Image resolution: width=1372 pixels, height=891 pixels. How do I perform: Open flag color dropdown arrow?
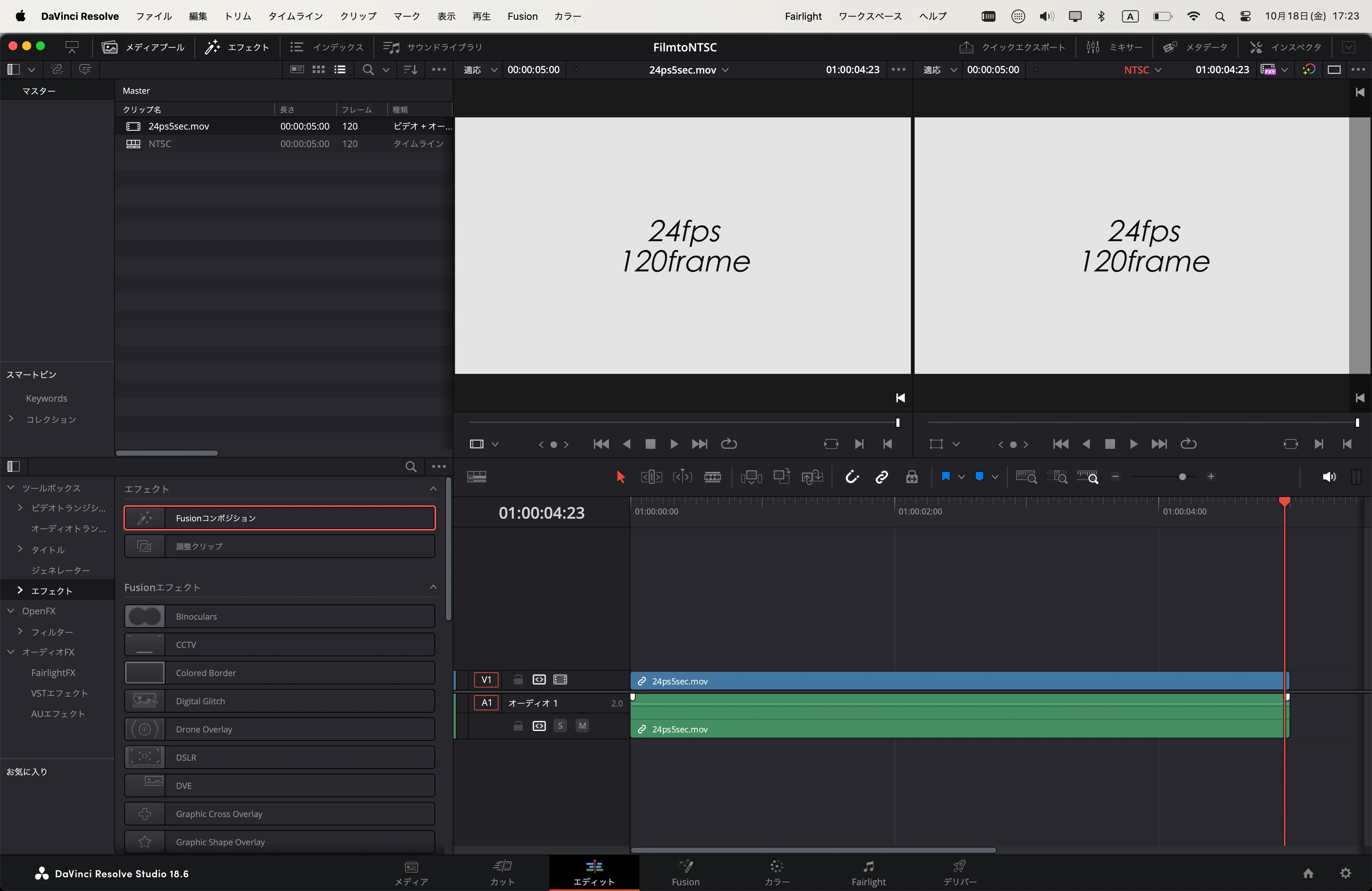click(961, 477)
